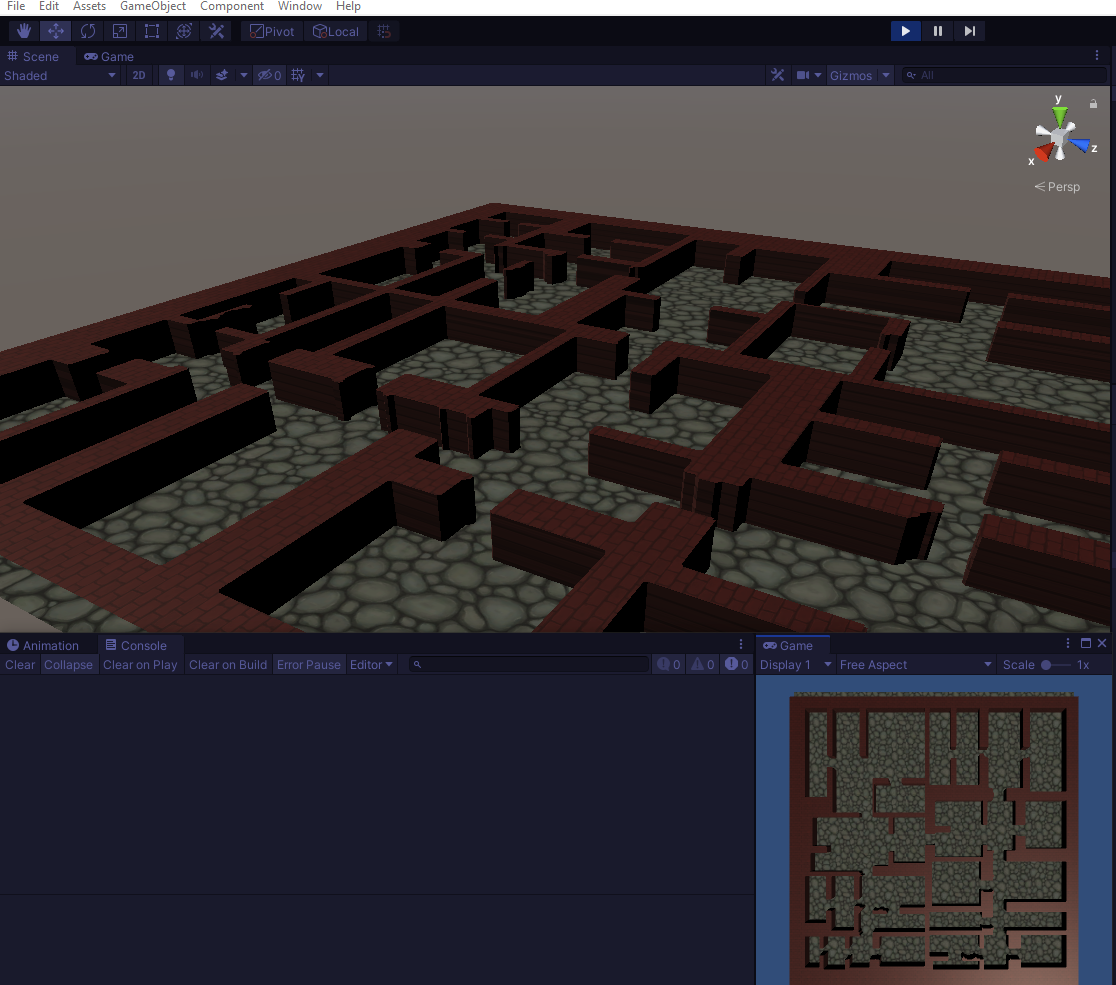Open the Console panel options menu
The width and height of the screenshot is (1116, 985).
(x=741, y=644)
